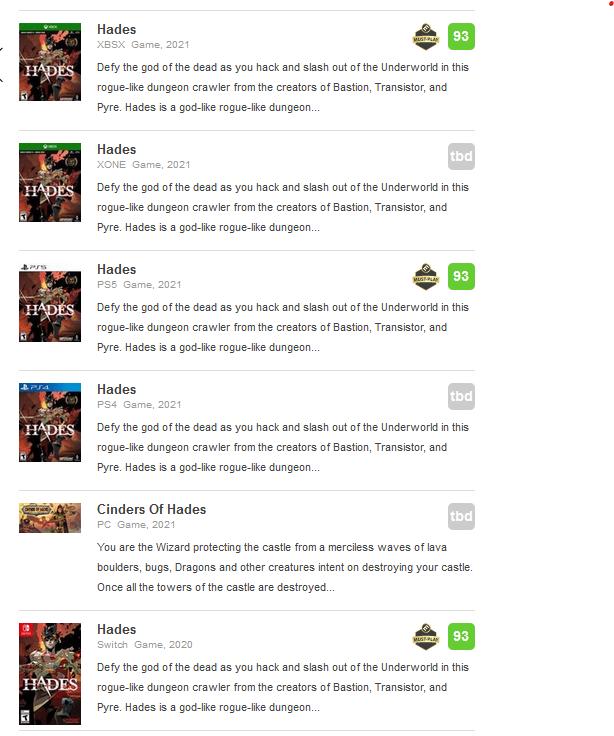The width and height of the screenshot is (614, 736).
Task: Open the 93 metascore for XBSX Hades
Action: [x=461, y=36]
